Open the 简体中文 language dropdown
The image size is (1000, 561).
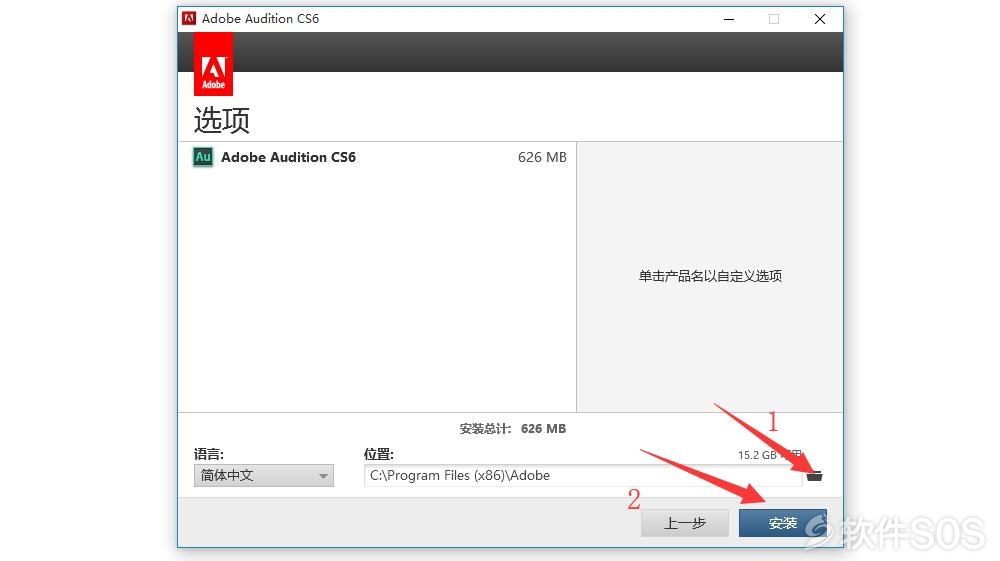coord(263,476)
